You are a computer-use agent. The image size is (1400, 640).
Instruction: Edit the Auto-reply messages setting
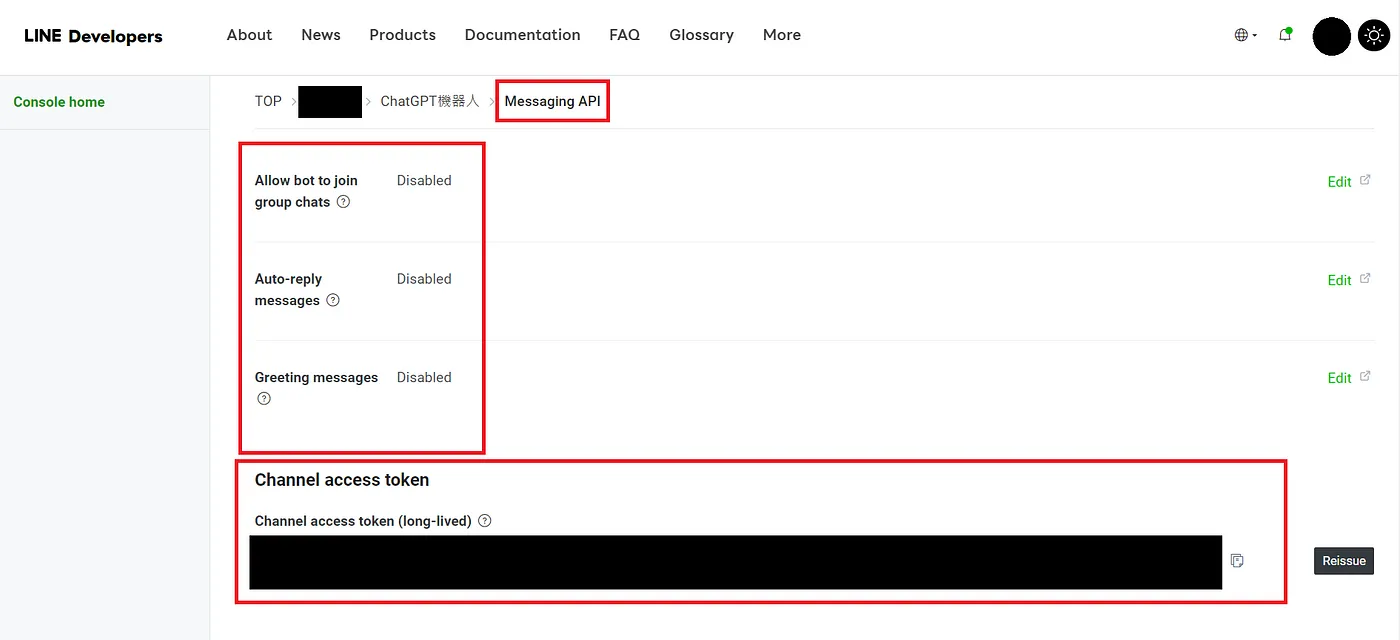pyautogui.click(x=1339, y=280)
